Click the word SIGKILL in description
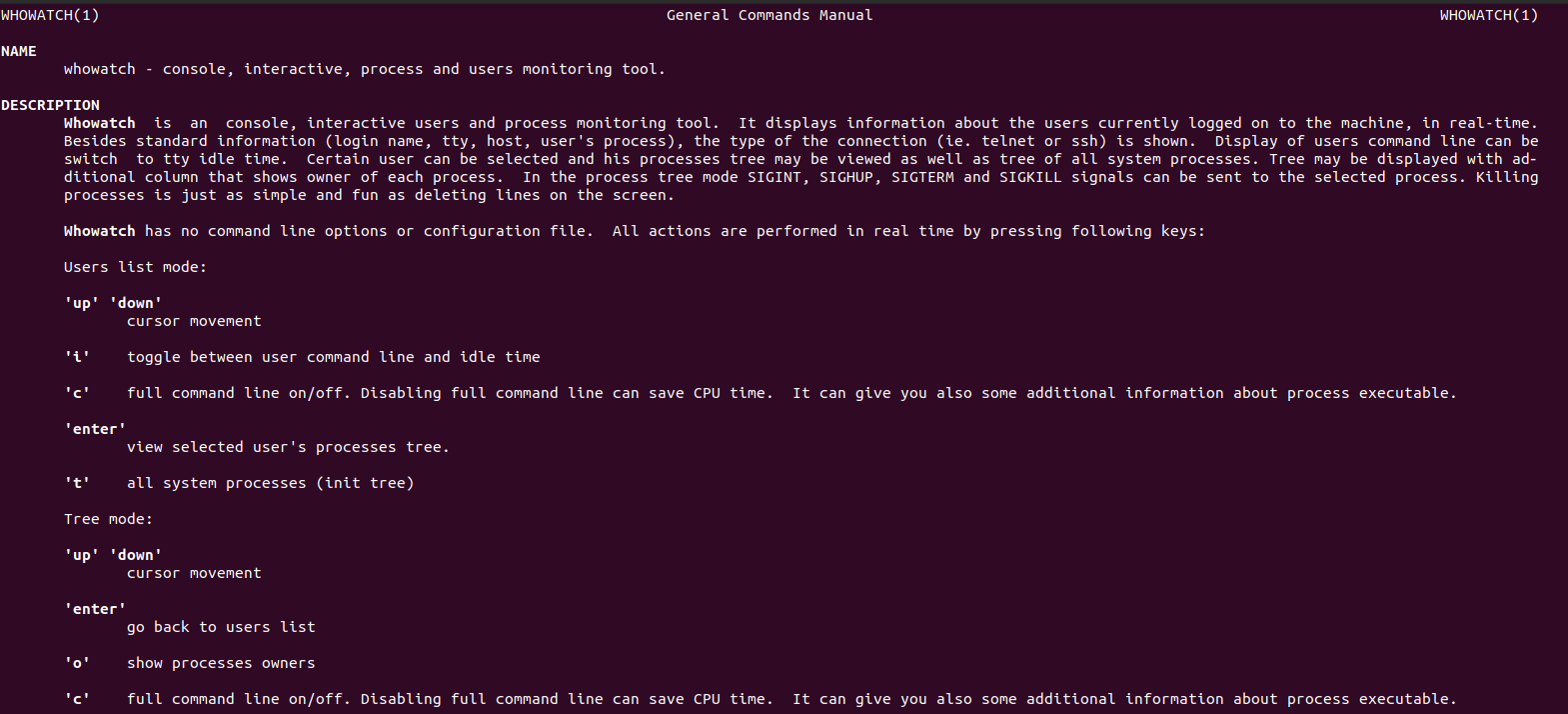 click(1030, 177)
